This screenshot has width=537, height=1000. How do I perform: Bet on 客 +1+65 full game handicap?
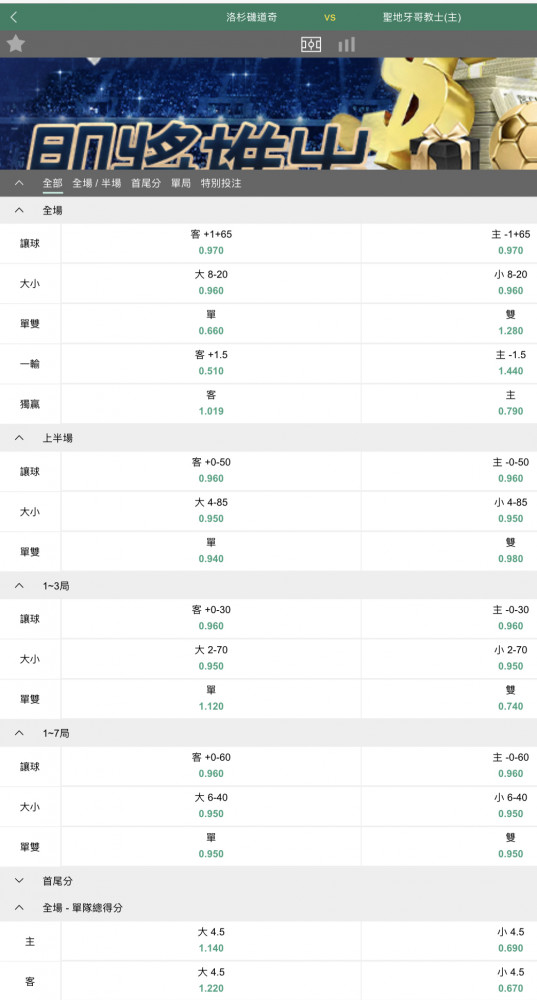tap(211, 243)
